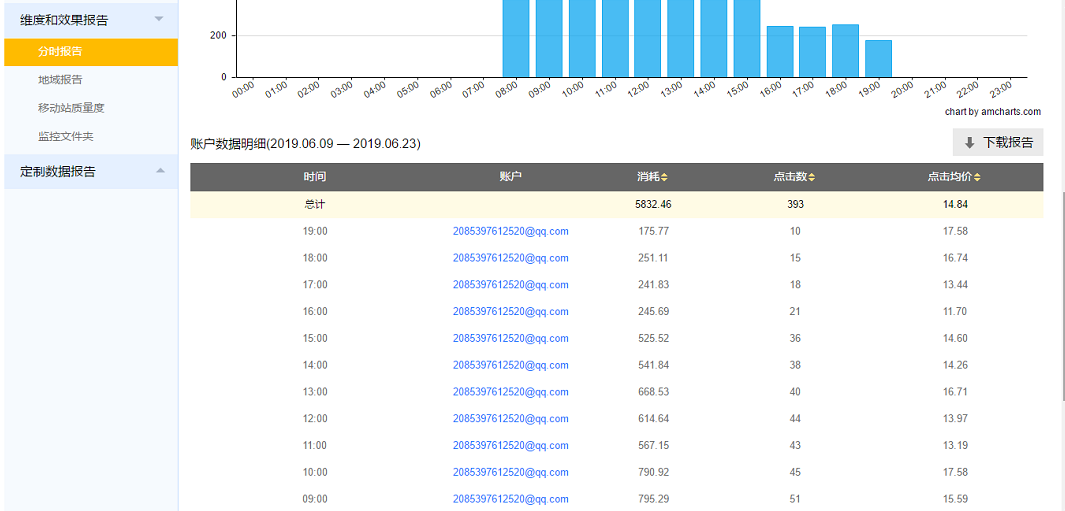The image size is (1065, 511).
Task: Open the account link in the 13:00 row
Action: (511, 391)
